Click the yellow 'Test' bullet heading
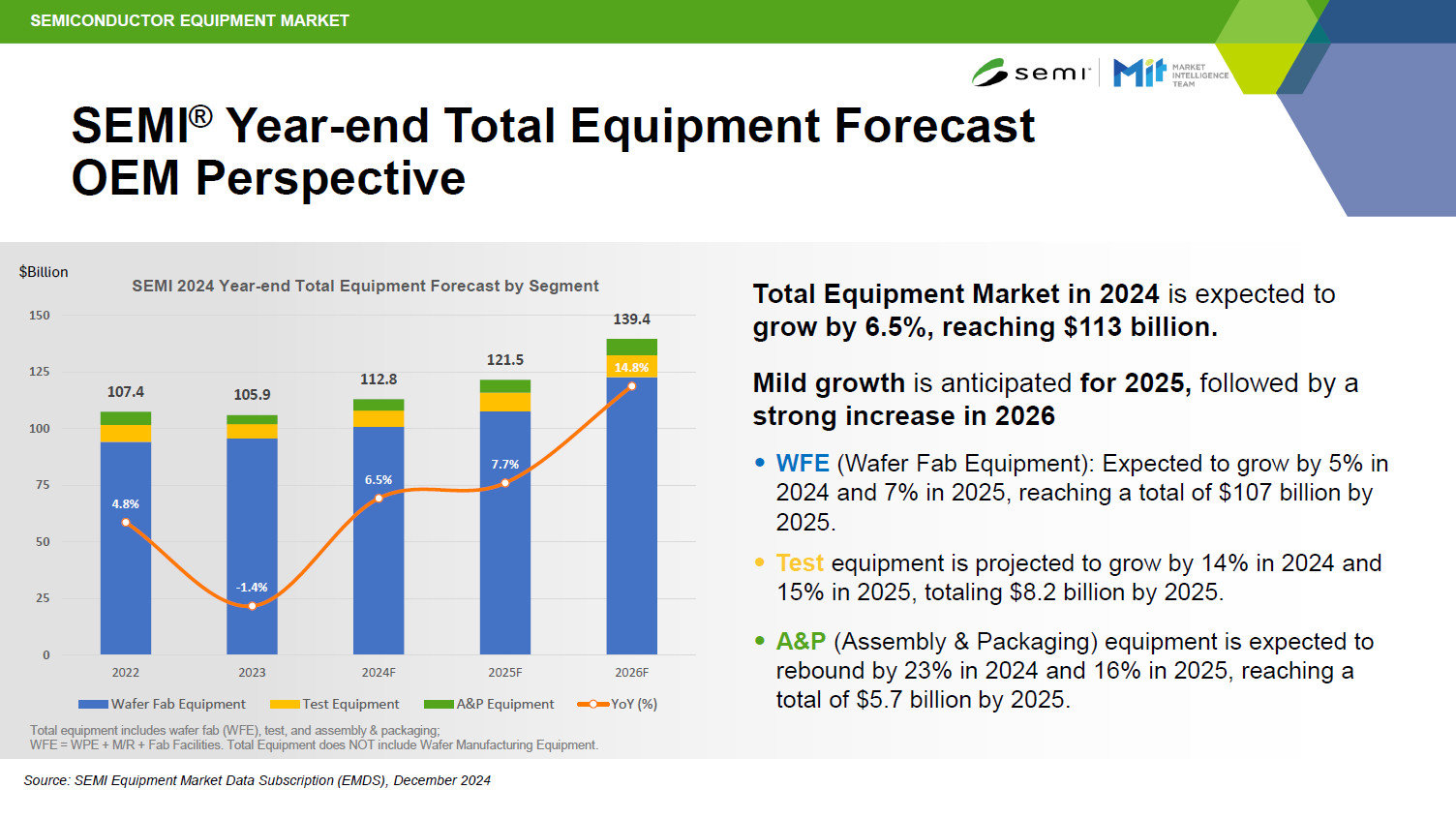1456x819 pixels. (x=800, y=563)
